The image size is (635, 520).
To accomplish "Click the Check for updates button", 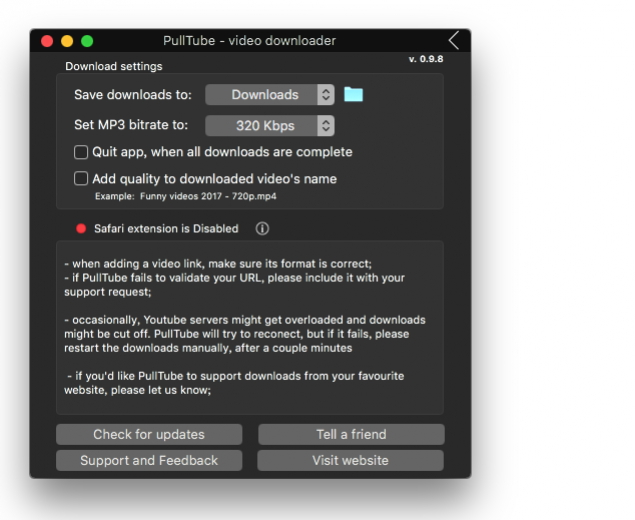I will 149,434.
